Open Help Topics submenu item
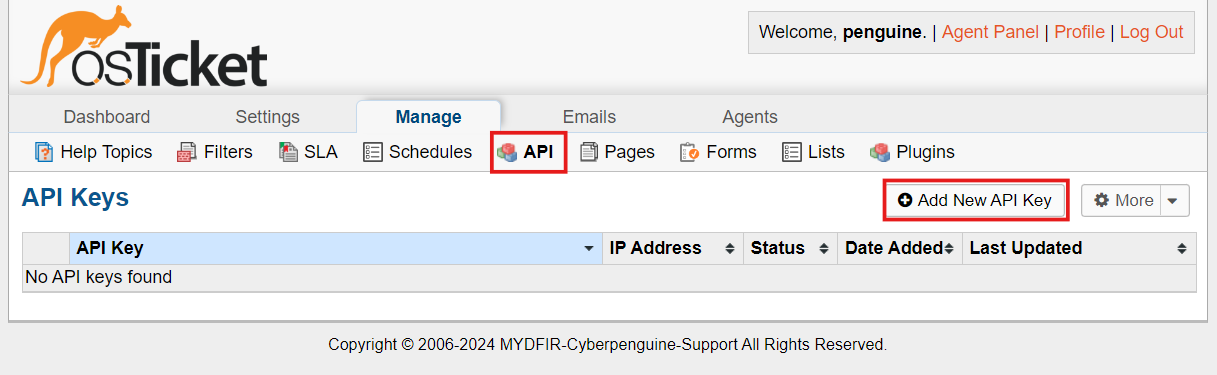1217x375 pixels. point(106,152)
